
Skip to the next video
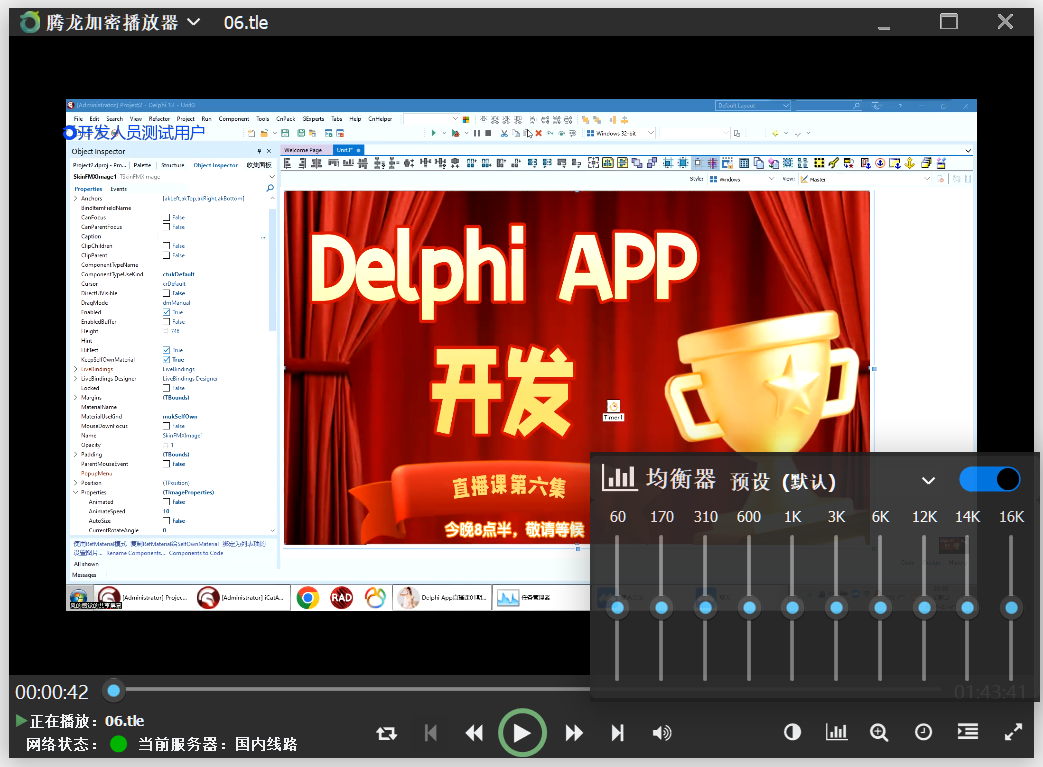coord(618,733)
